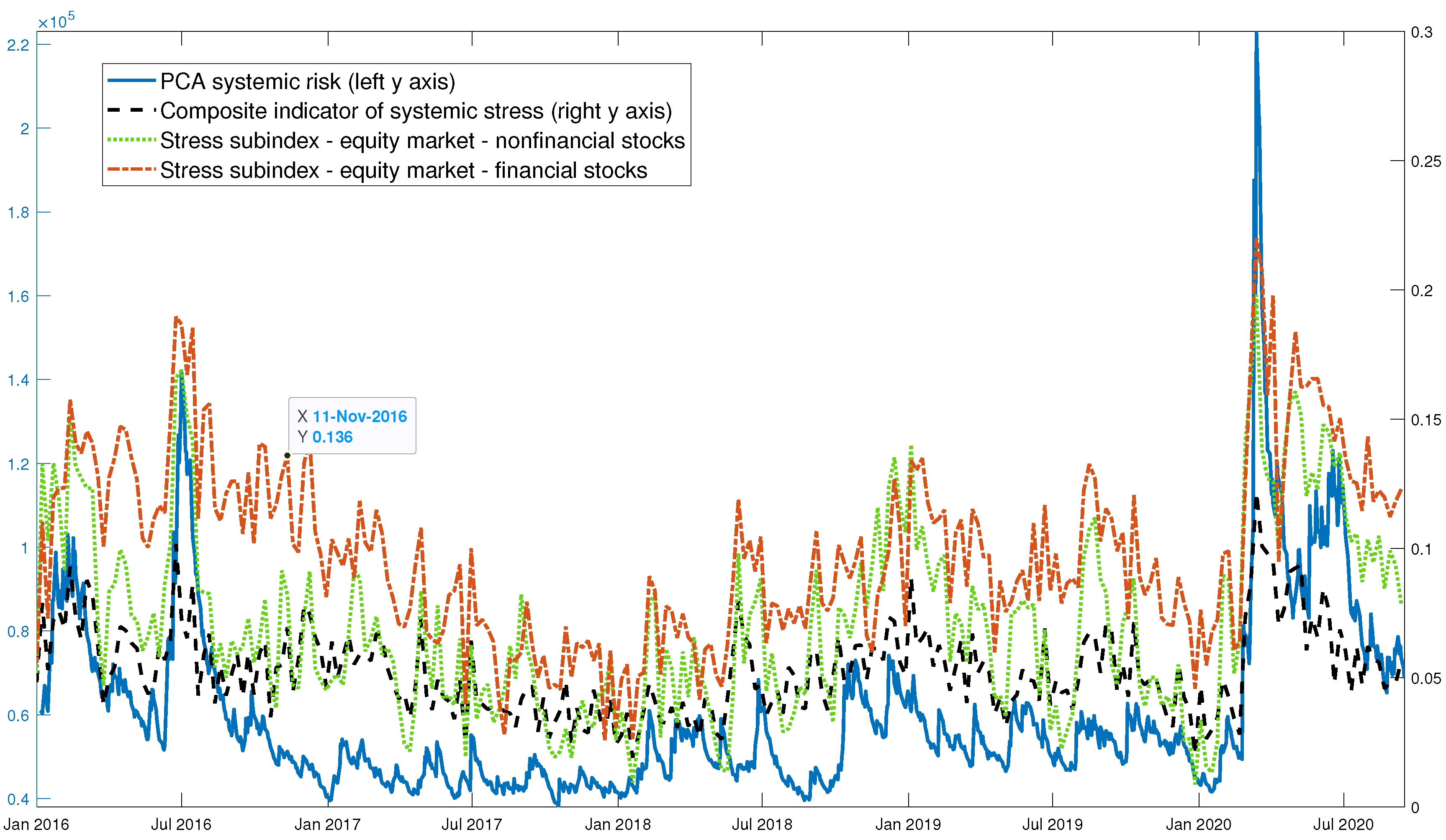Viewport: 1446px width, 840px height.
Task: Click the 0.8 left axis tick label
Action: tap(18, 632)
